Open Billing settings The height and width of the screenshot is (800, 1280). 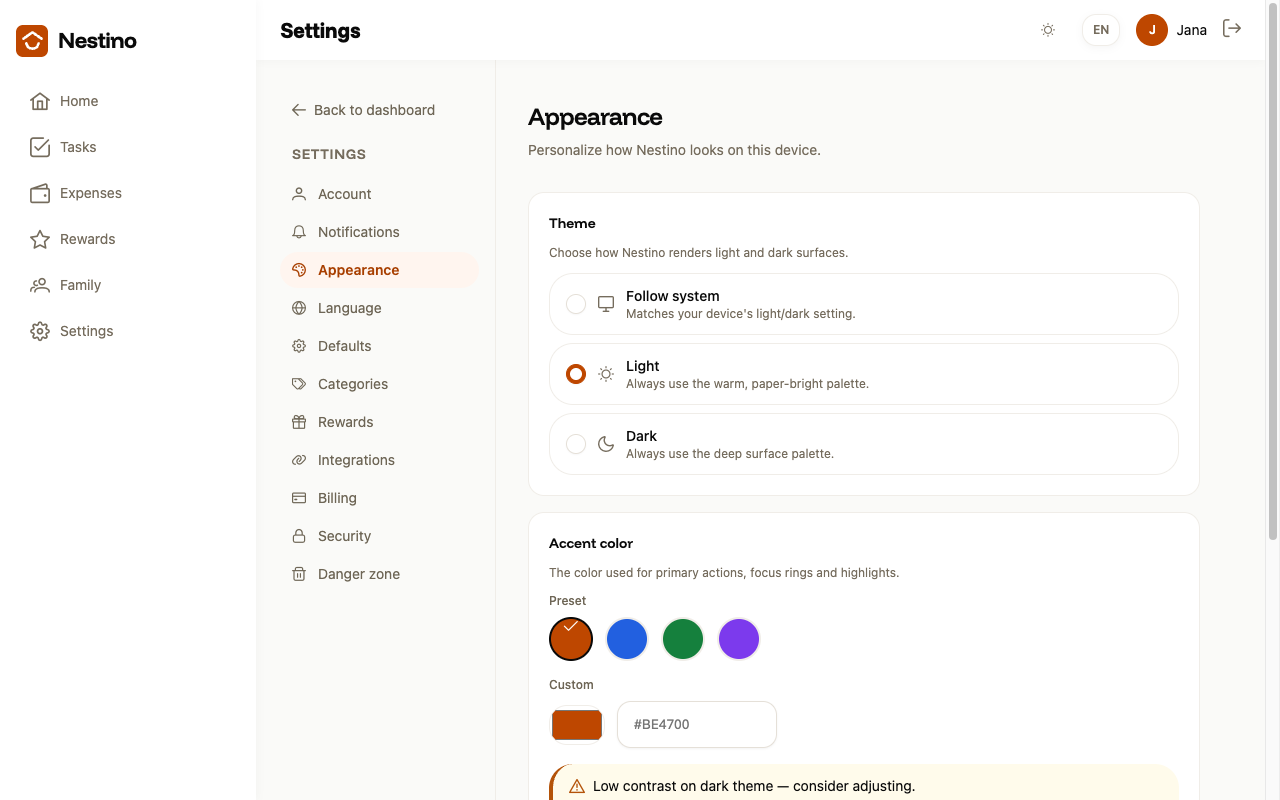pos(380,498)
